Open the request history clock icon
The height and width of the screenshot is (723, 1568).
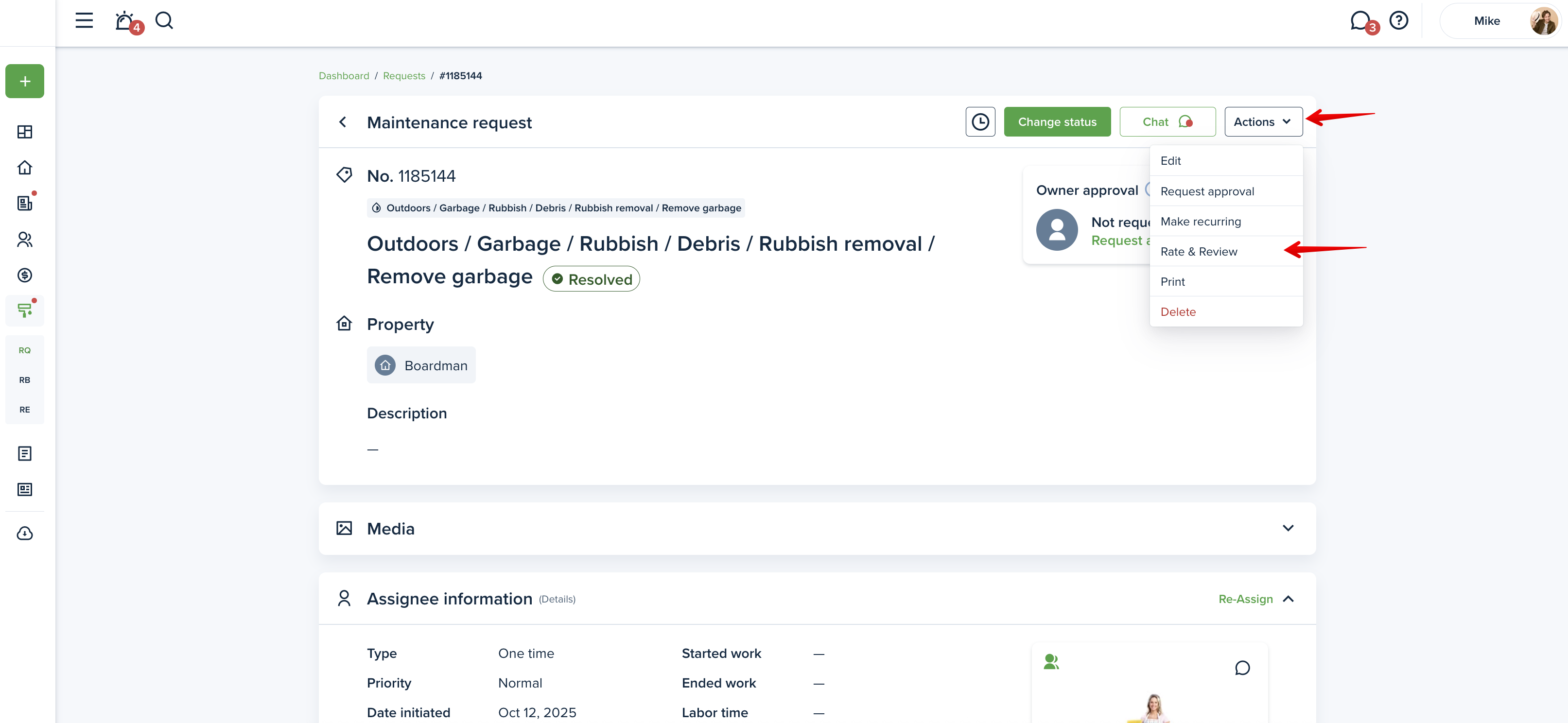(979, 122)
